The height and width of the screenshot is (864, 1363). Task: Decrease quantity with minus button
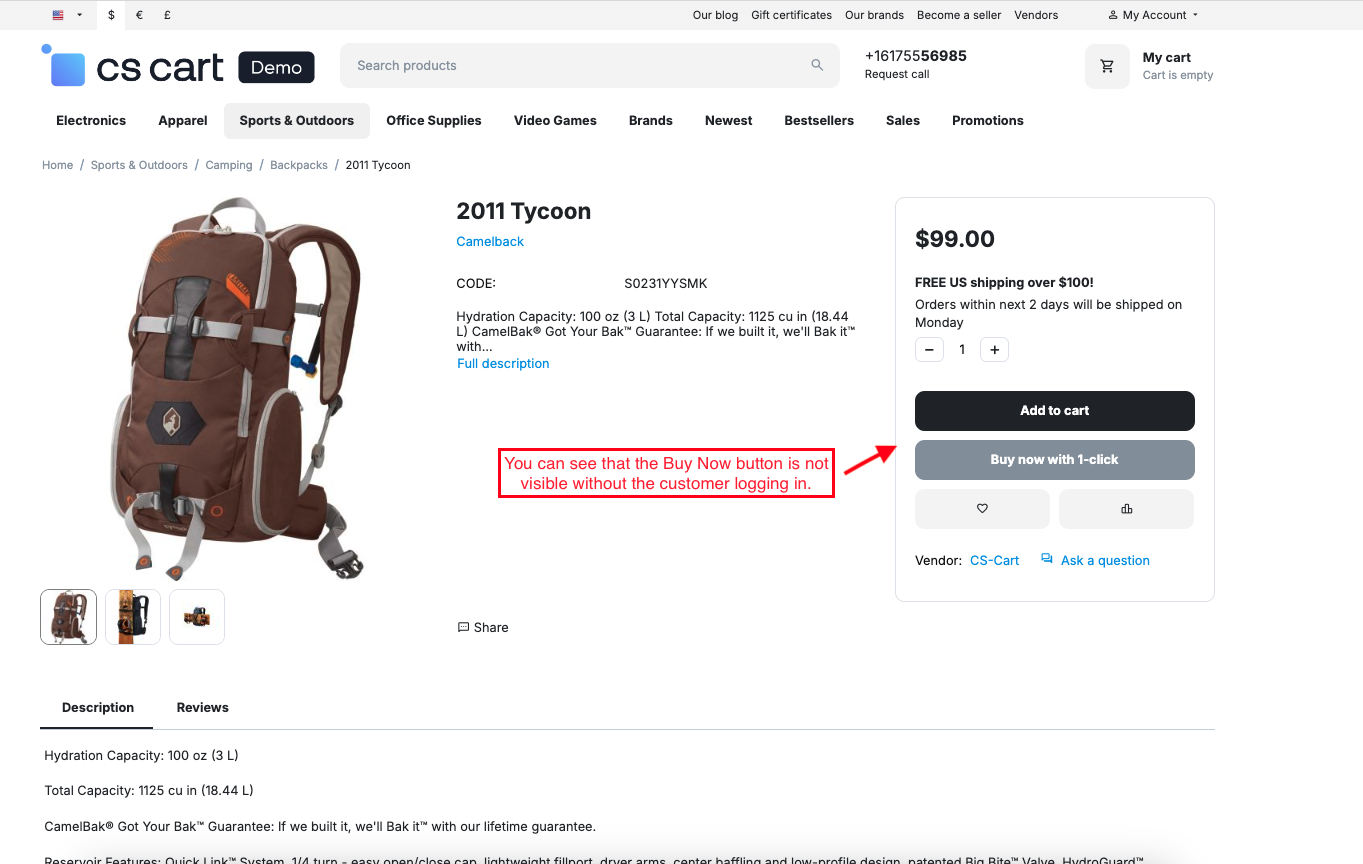pyautogui.click(x=929, y=350)
